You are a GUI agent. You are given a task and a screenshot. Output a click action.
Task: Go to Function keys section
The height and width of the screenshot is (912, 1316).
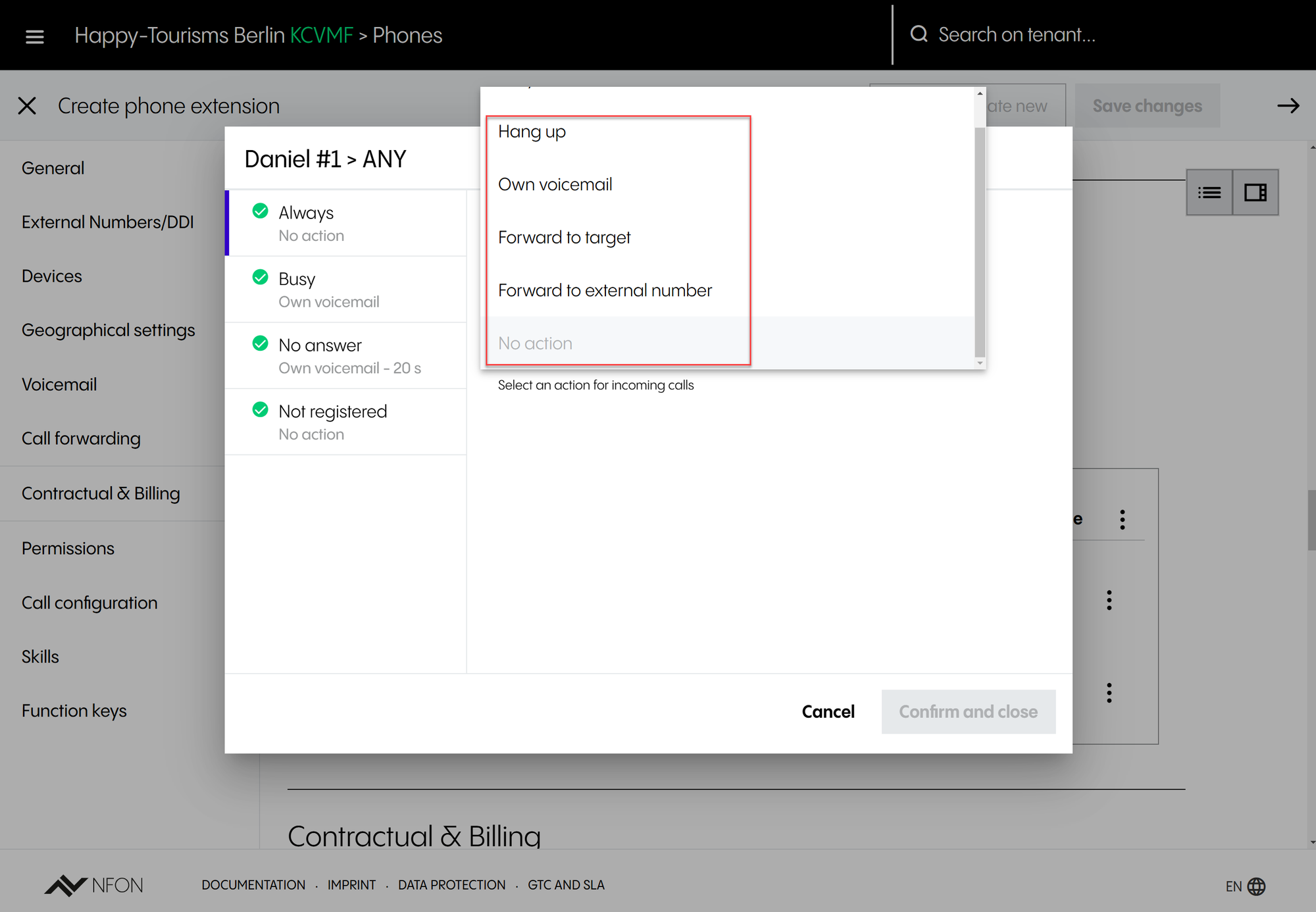(74, 711)
